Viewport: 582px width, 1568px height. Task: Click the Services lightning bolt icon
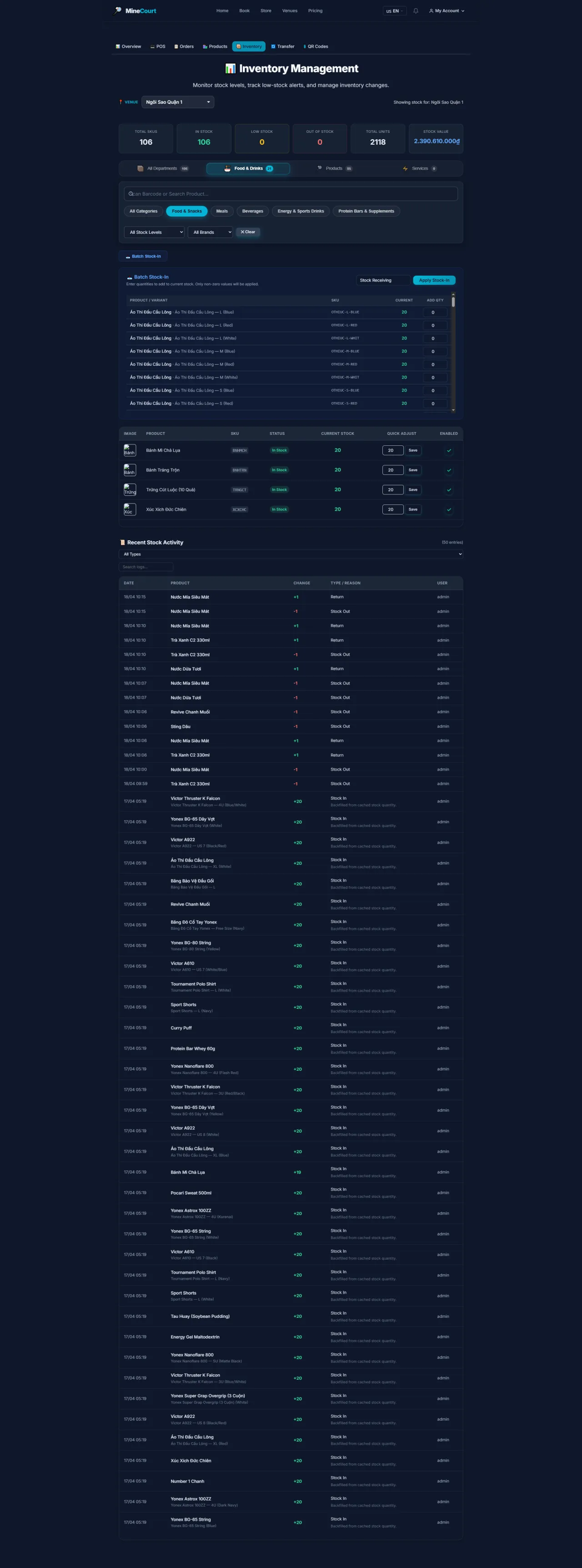(405, 169)
